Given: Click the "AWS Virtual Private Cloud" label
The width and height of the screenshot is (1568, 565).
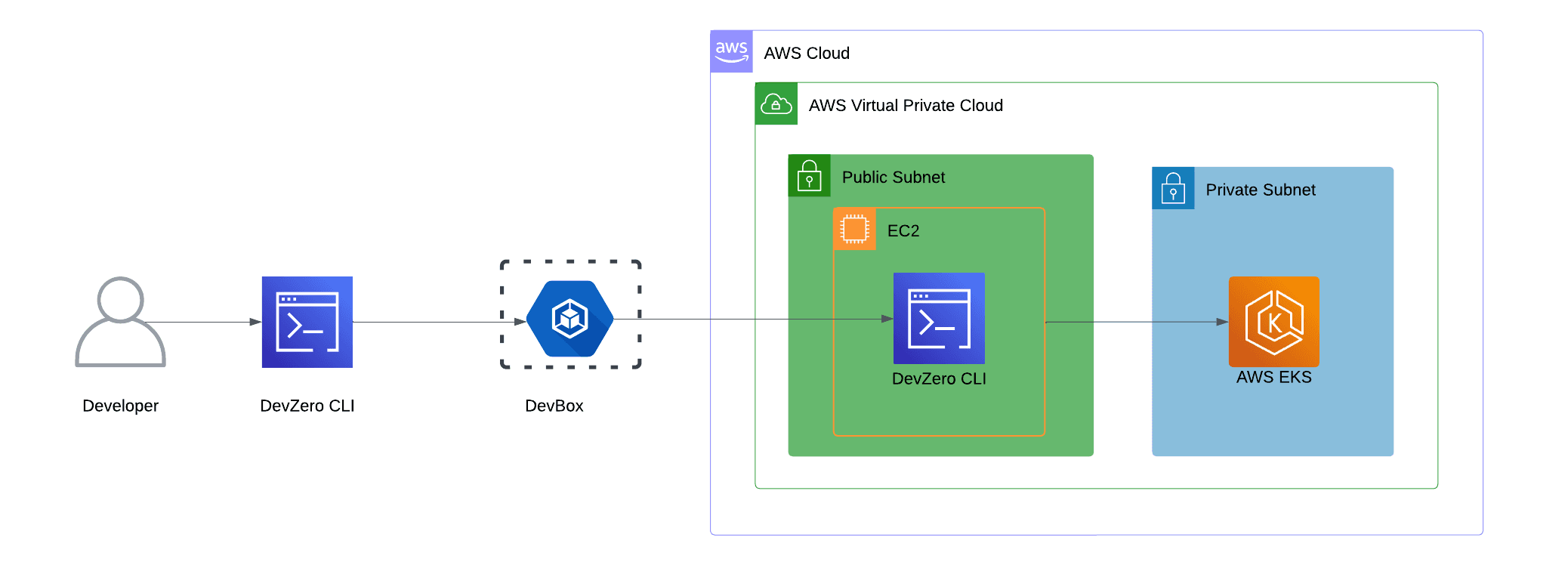Looking at the screenshot, I should (905, 105).
